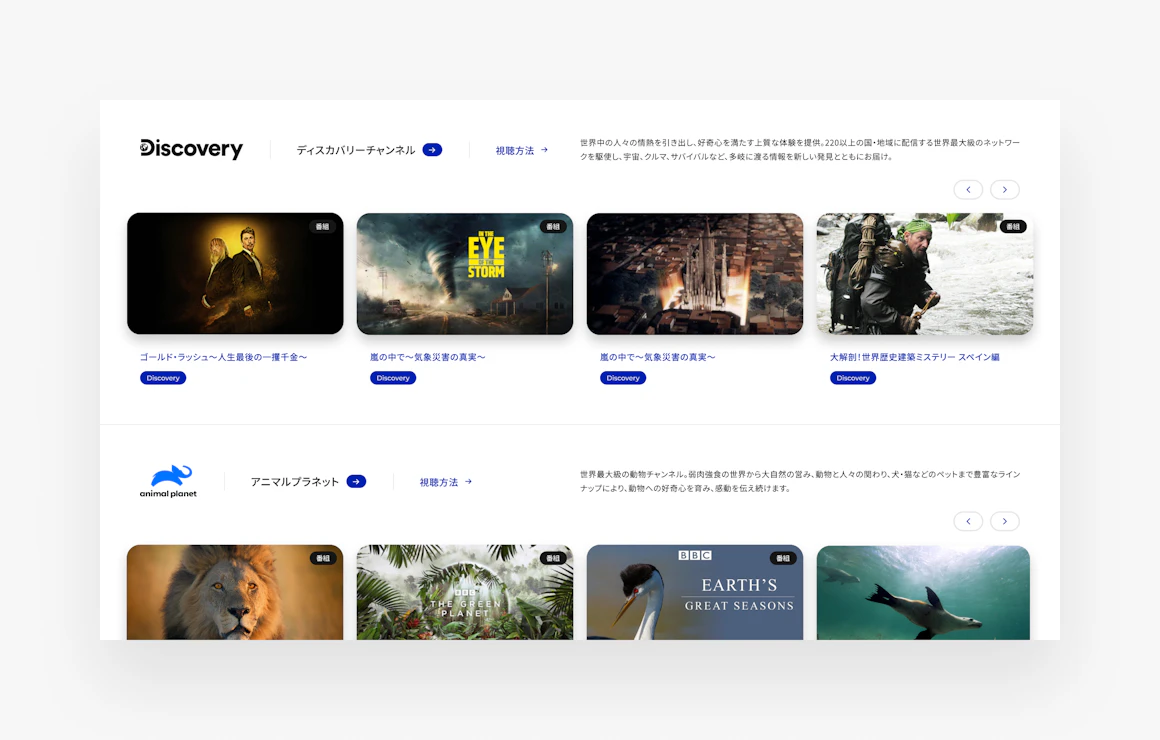Click 番組 badge on the gold rush thumbnail
The image size is (1160, 740).
323,226
